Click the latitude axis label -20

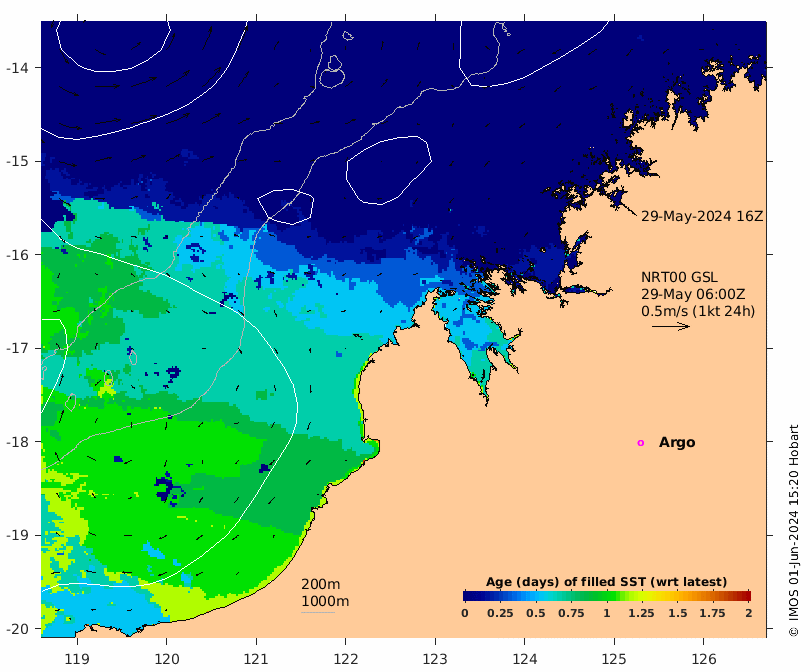tap(17, 629)
